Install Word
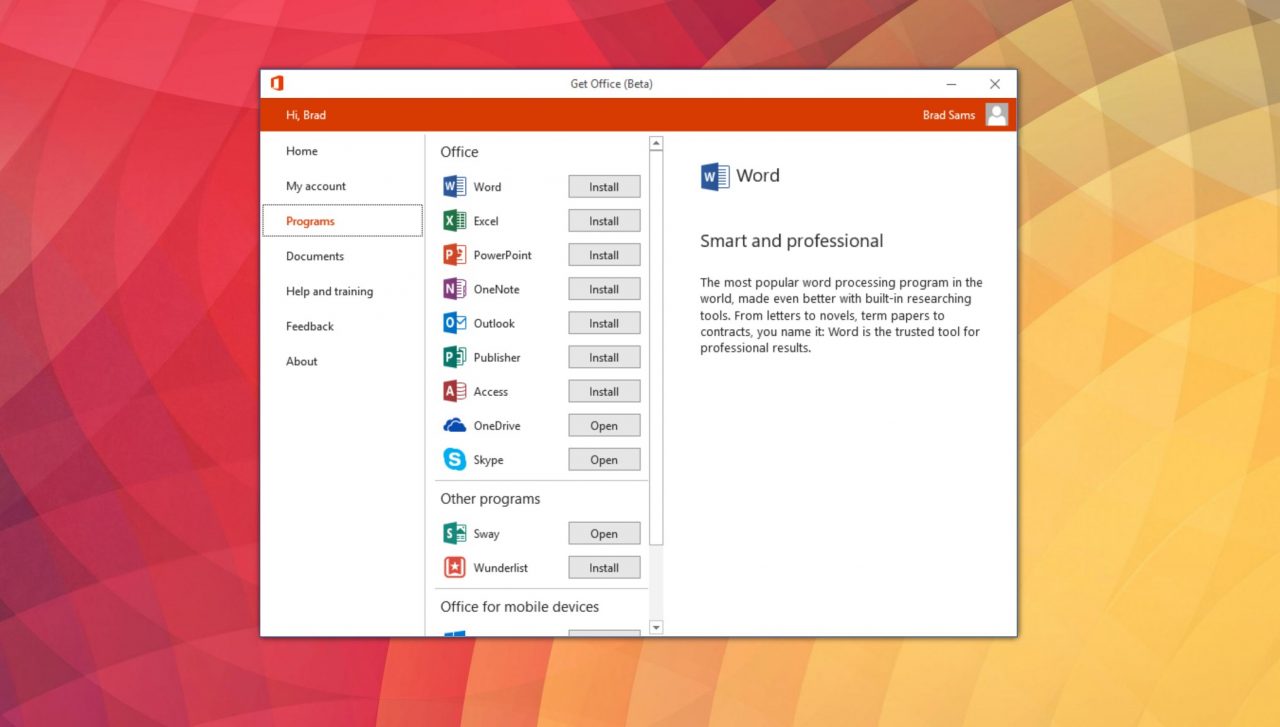This screenshot has width=1280, height=727. [604, 187]
